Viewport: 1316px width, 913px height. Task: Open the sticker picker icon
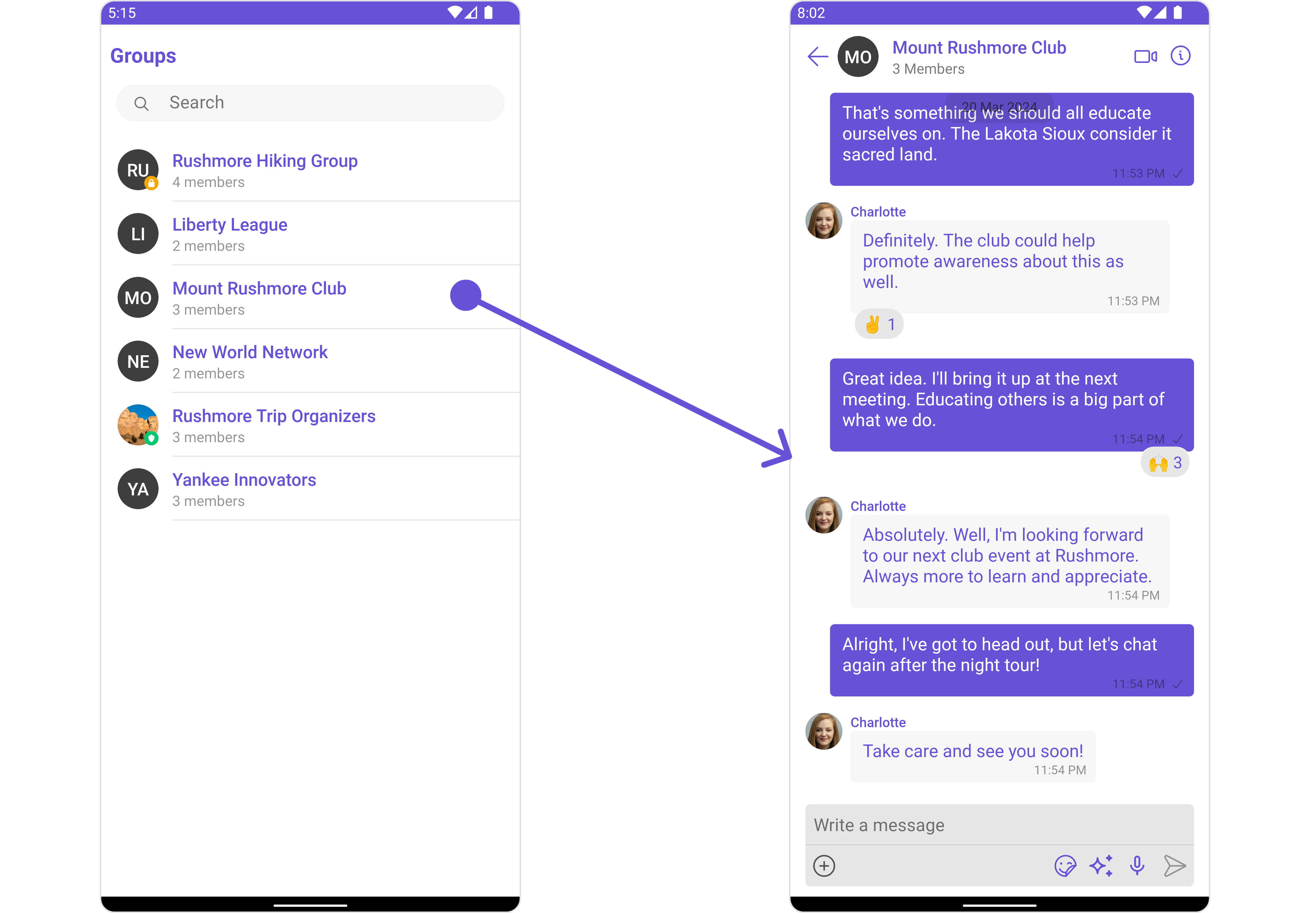(1065, 866)
